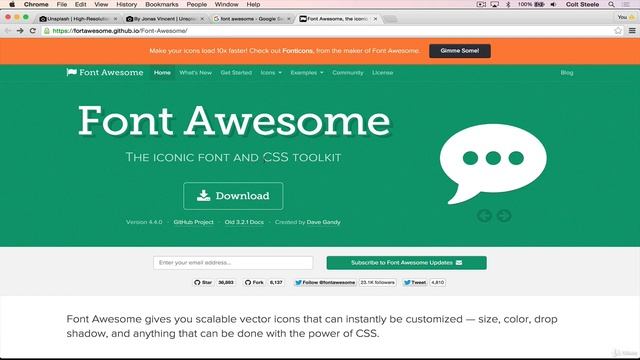The height and width of the screenshot is (360, 640).
Task: Click the Twitter followers count
Action: pyautogui.click(x=378, y=282)
